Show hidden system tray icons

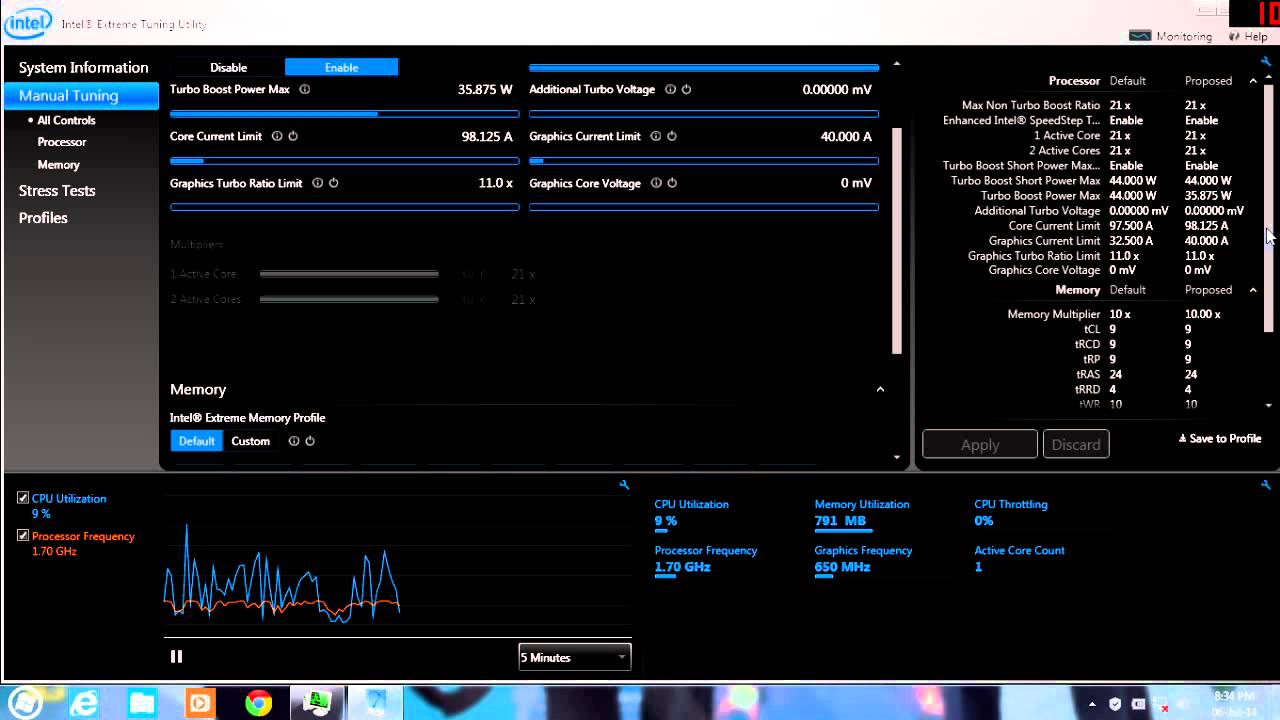tap(1092, 704)
